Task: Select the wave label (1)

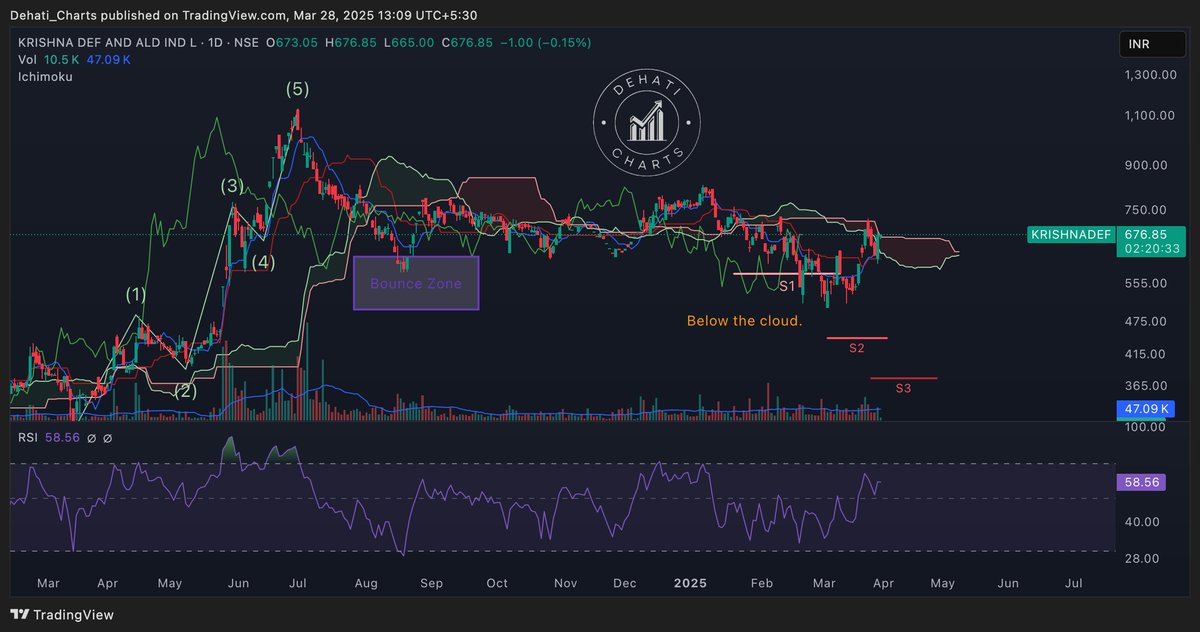Action: pos(136,295)
